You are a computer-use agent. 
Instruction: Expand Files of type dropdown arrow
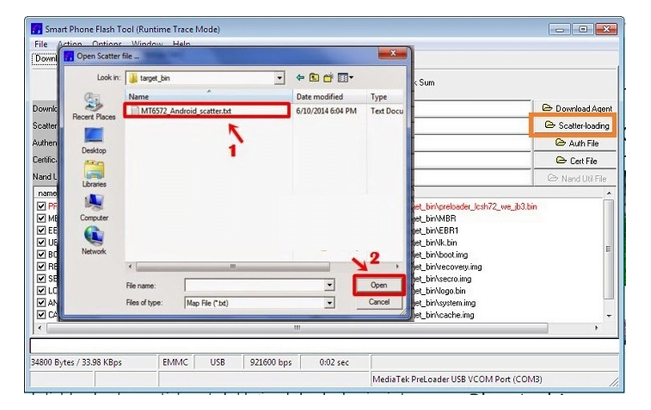click(x=329, y=303)
